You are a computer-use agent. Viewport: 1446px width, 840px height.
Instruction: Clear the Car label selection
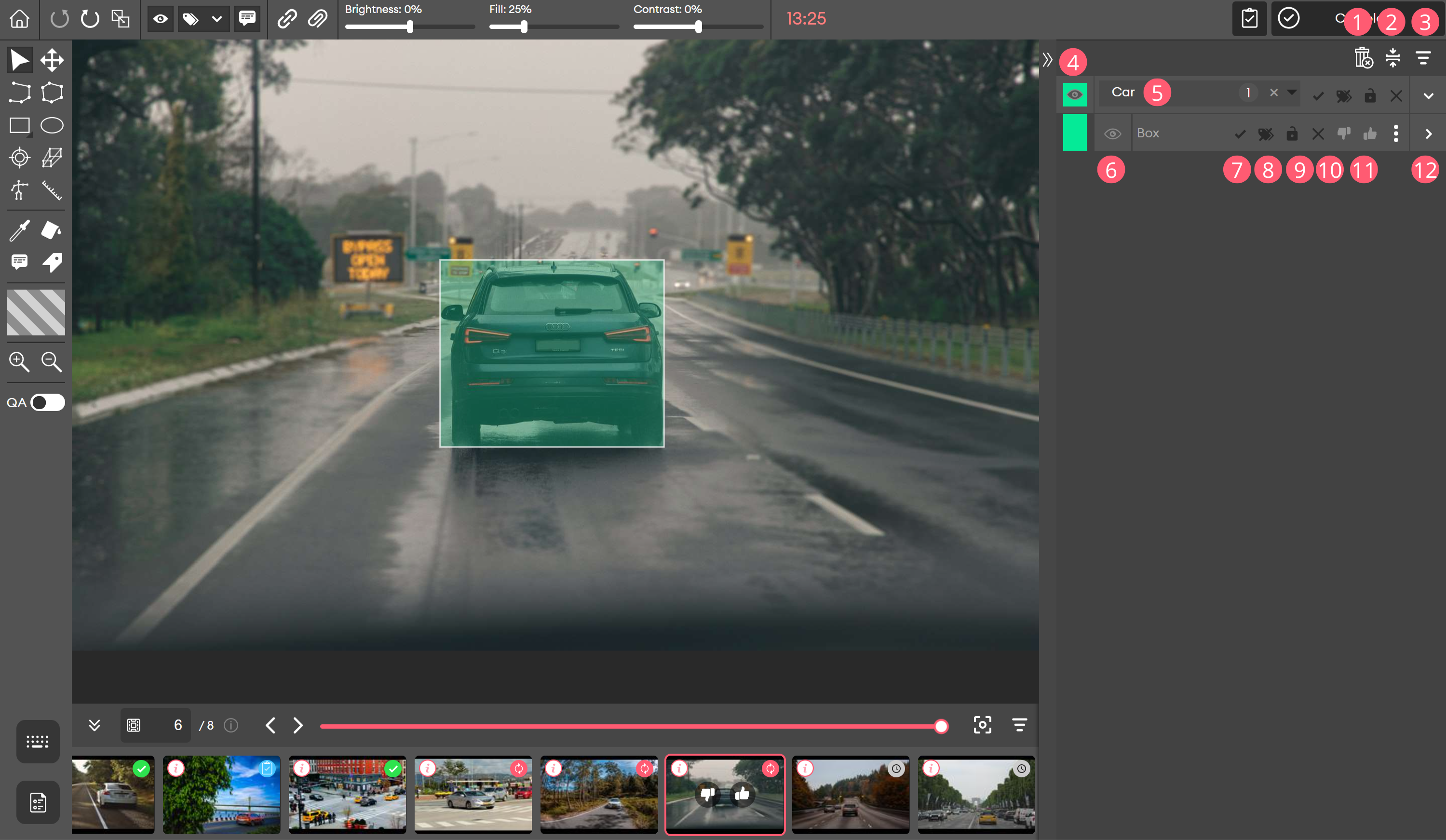coord(1274,93)
